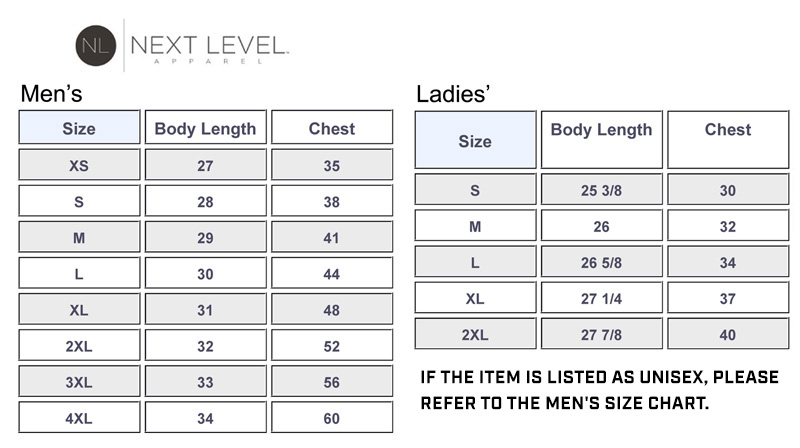Click the Men's 4XL size cell
The height and width of the screenshot is (448, 800).
click(79, 418)
